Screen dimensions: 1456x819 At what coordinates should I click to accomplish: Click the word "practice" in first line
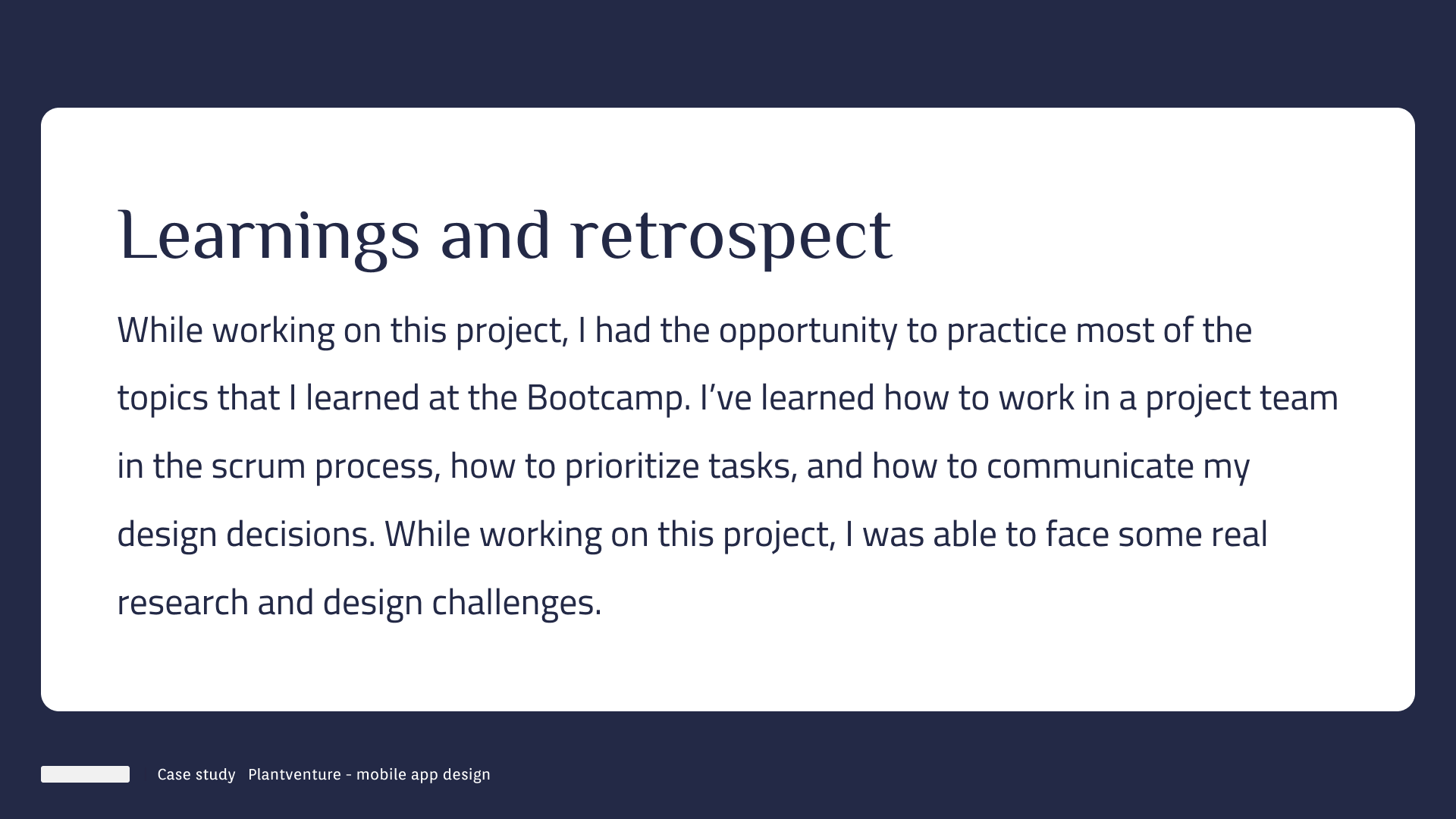[x=1006, y=331]
